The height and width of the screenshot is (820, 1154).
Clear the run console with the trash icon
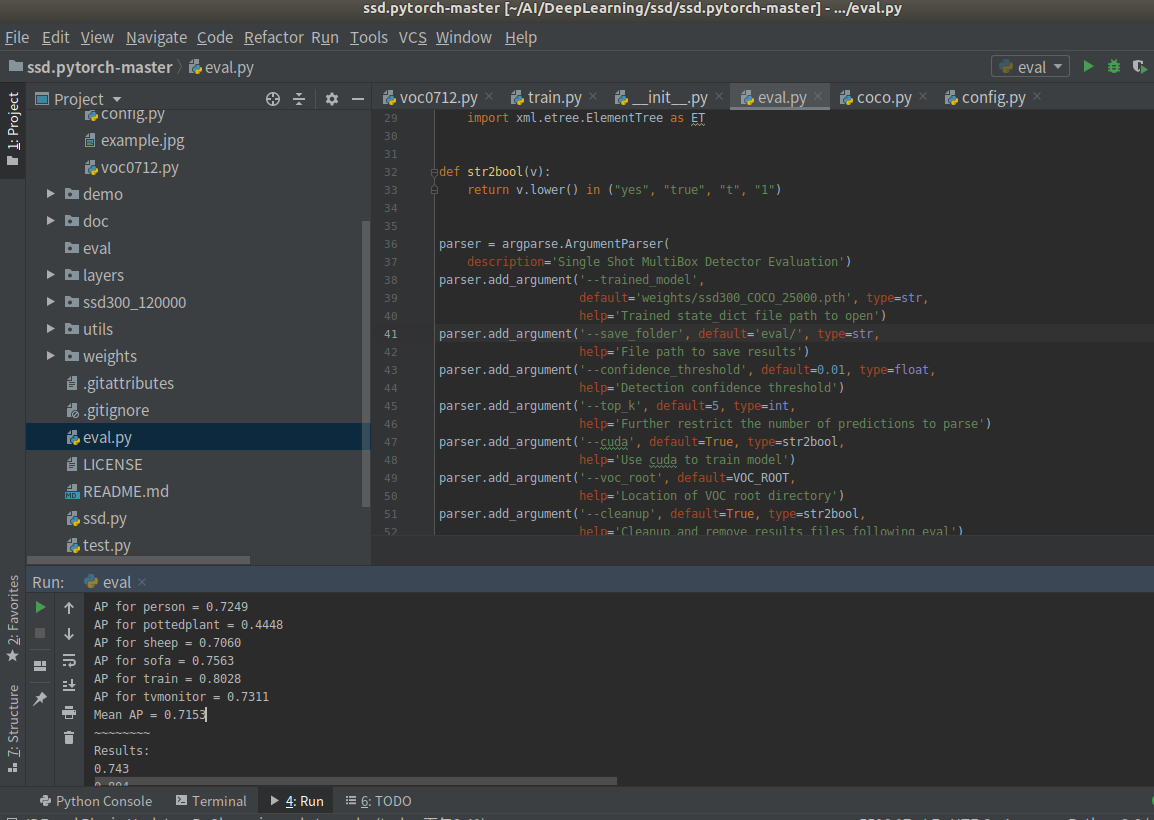pos(68,737)
